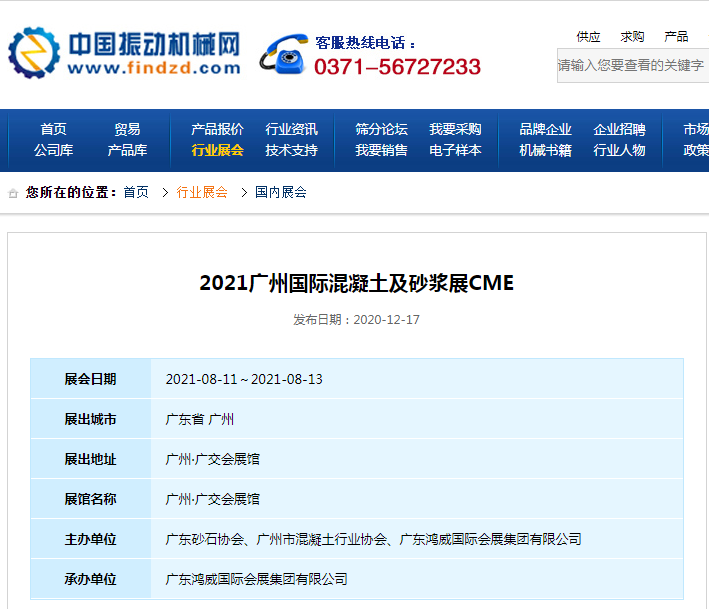Open the 行业展会 breadcrumb link
This screenshot has width=709, height=609.
pyautogui.click(x=202, y=192)
